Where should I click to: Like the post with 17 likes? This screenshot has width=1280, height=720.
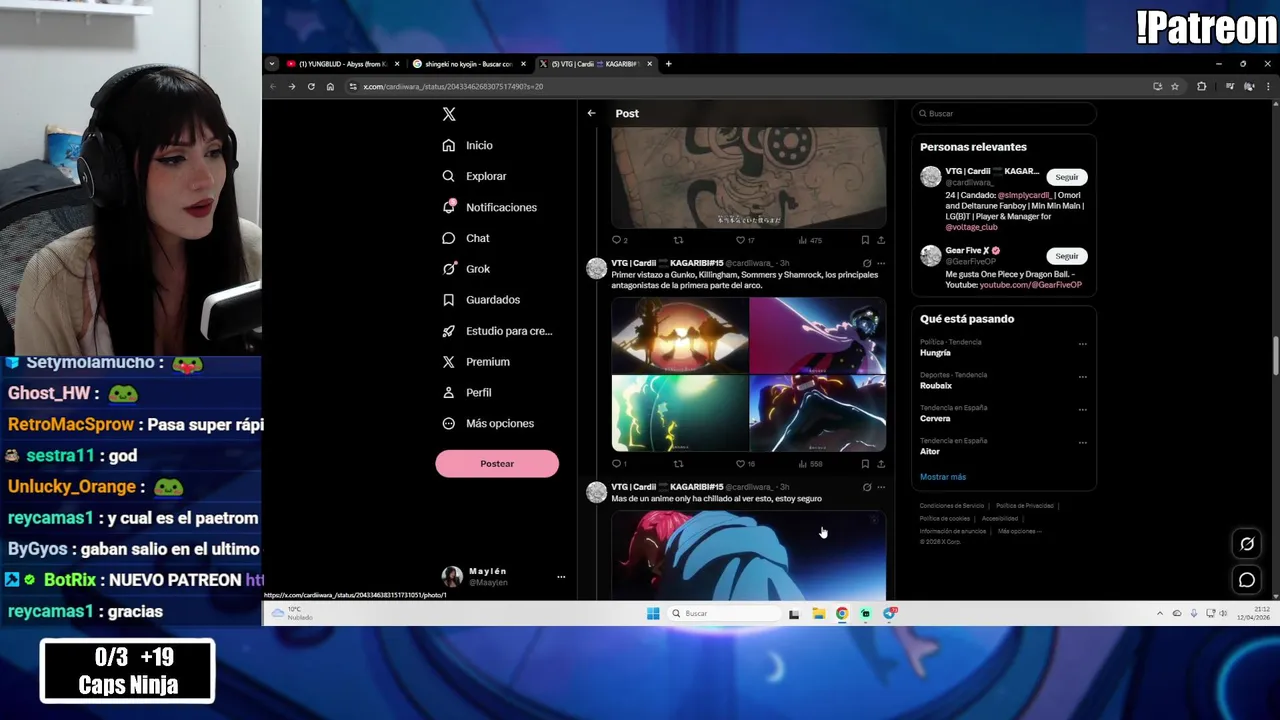point(745,240)
